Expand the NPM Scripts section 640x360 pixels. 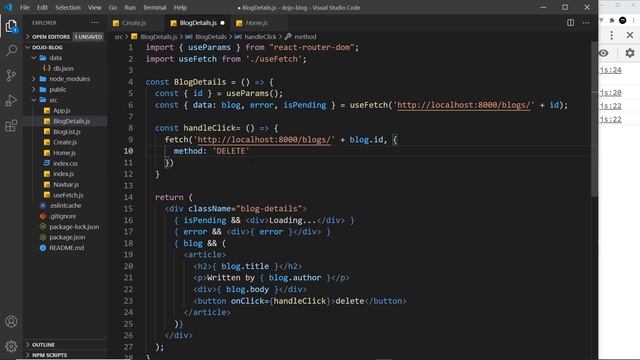(x=65, y=355)
